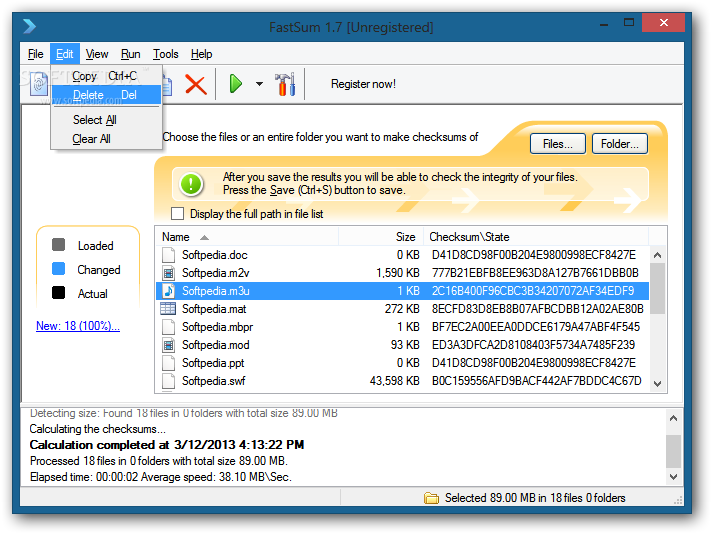Select the Softpedia.swf file name
Viewport: 712px width, 534px height.
tap(214, 381)
